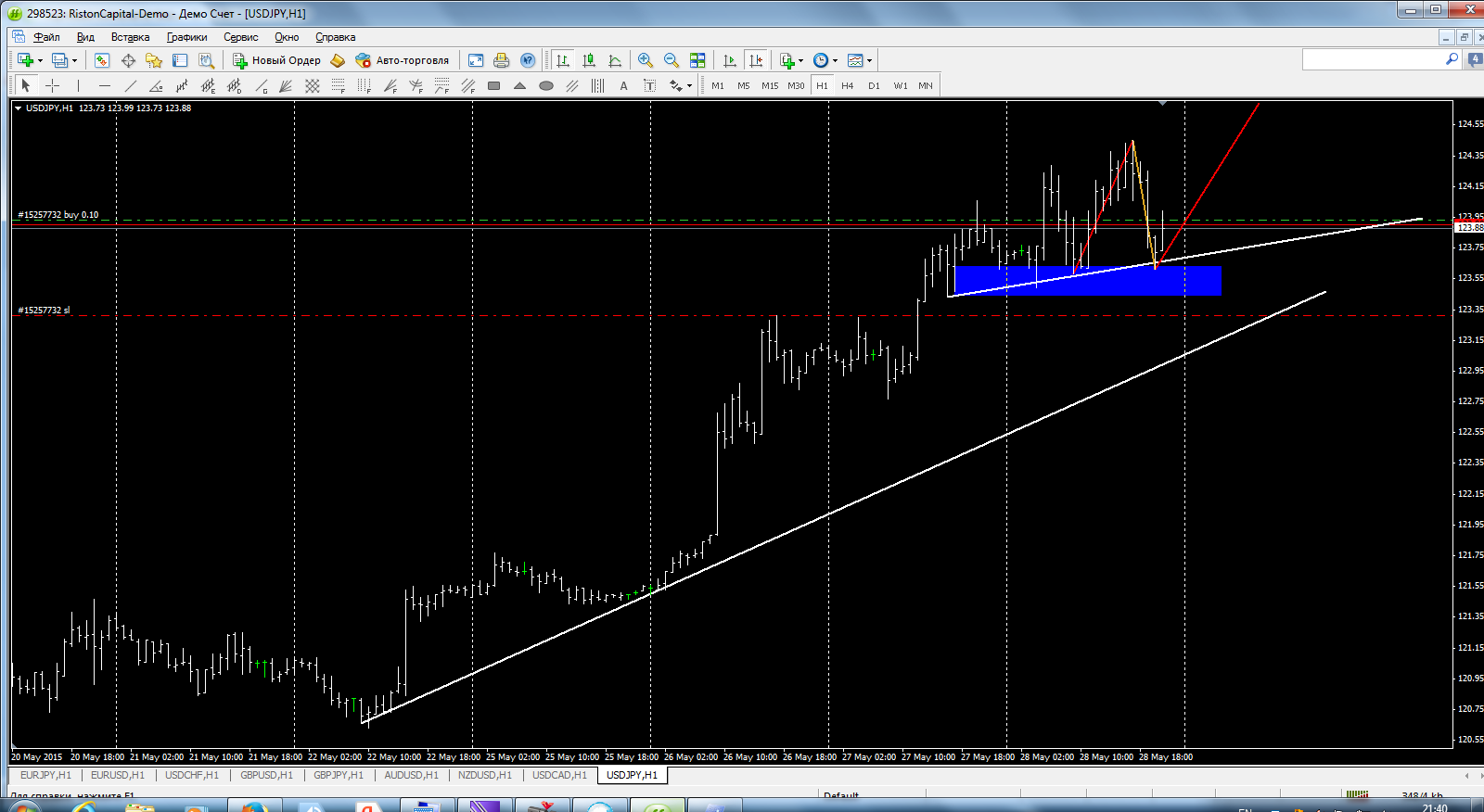Switch timeframe to W1

click(901, 85)
